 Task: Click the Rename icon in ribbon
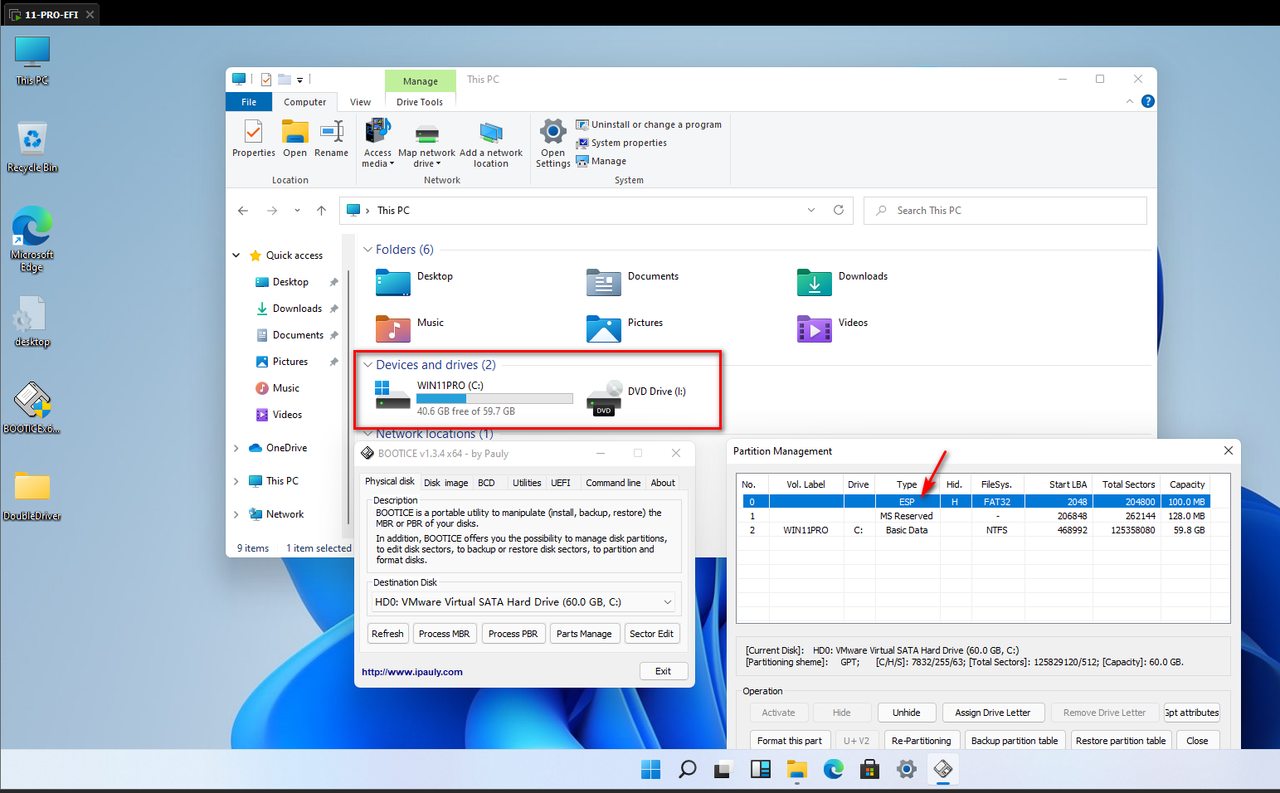pos(331,138)
